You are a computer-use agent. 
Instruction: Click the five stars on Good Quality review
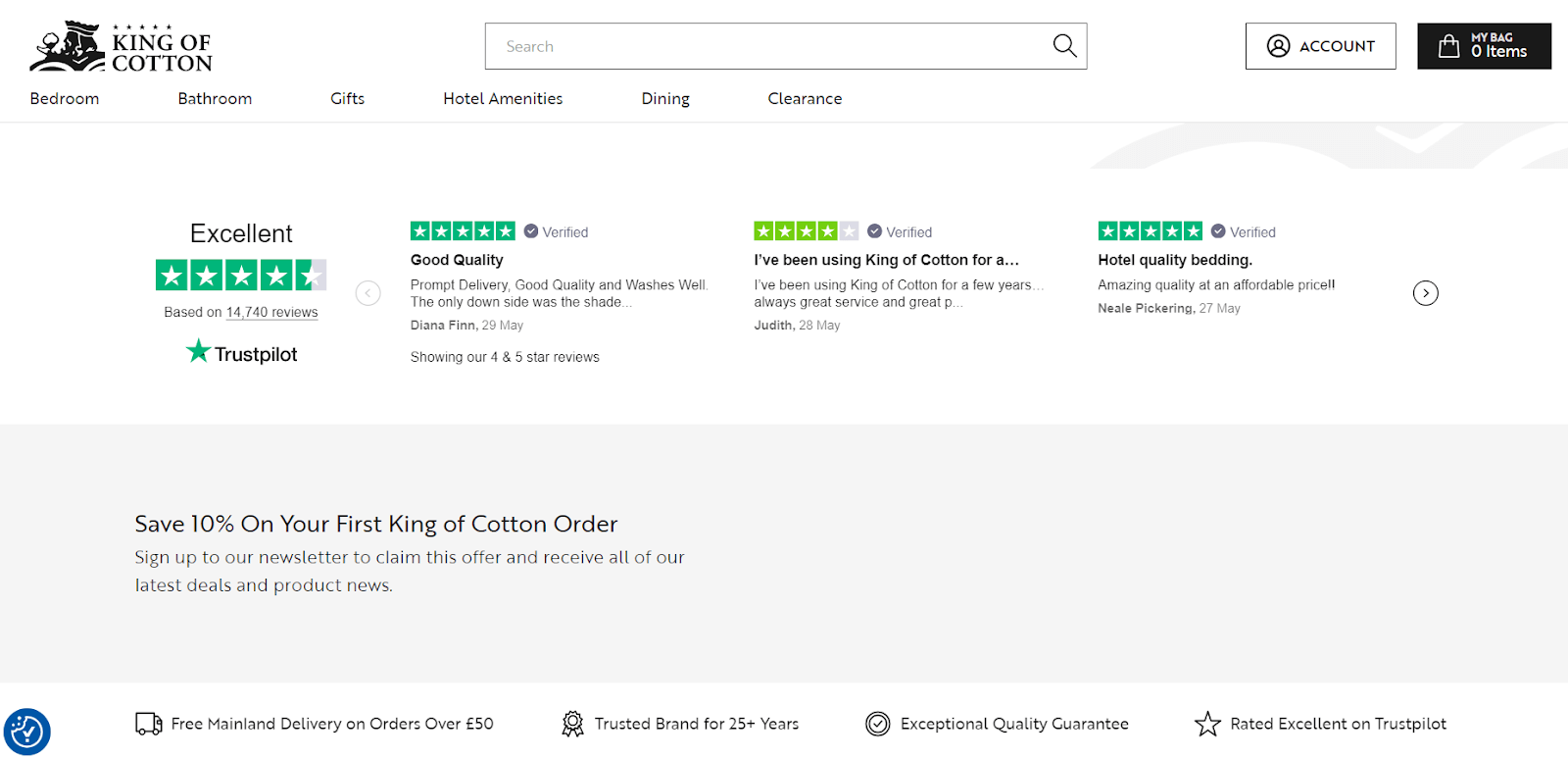pos(463,231)
